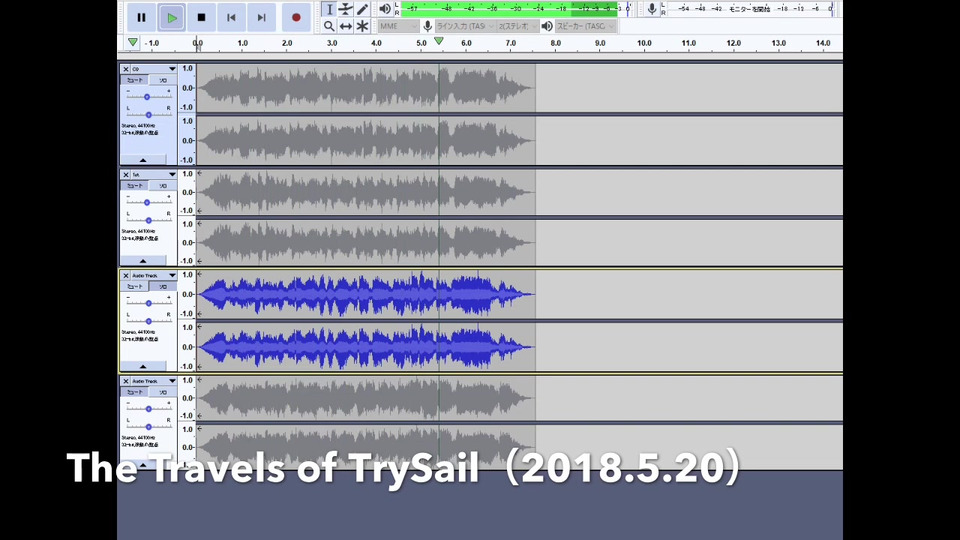Click the green pinned play head triangle at ruler start
This screenshot has width=960, height=540.
pos(133,42)
